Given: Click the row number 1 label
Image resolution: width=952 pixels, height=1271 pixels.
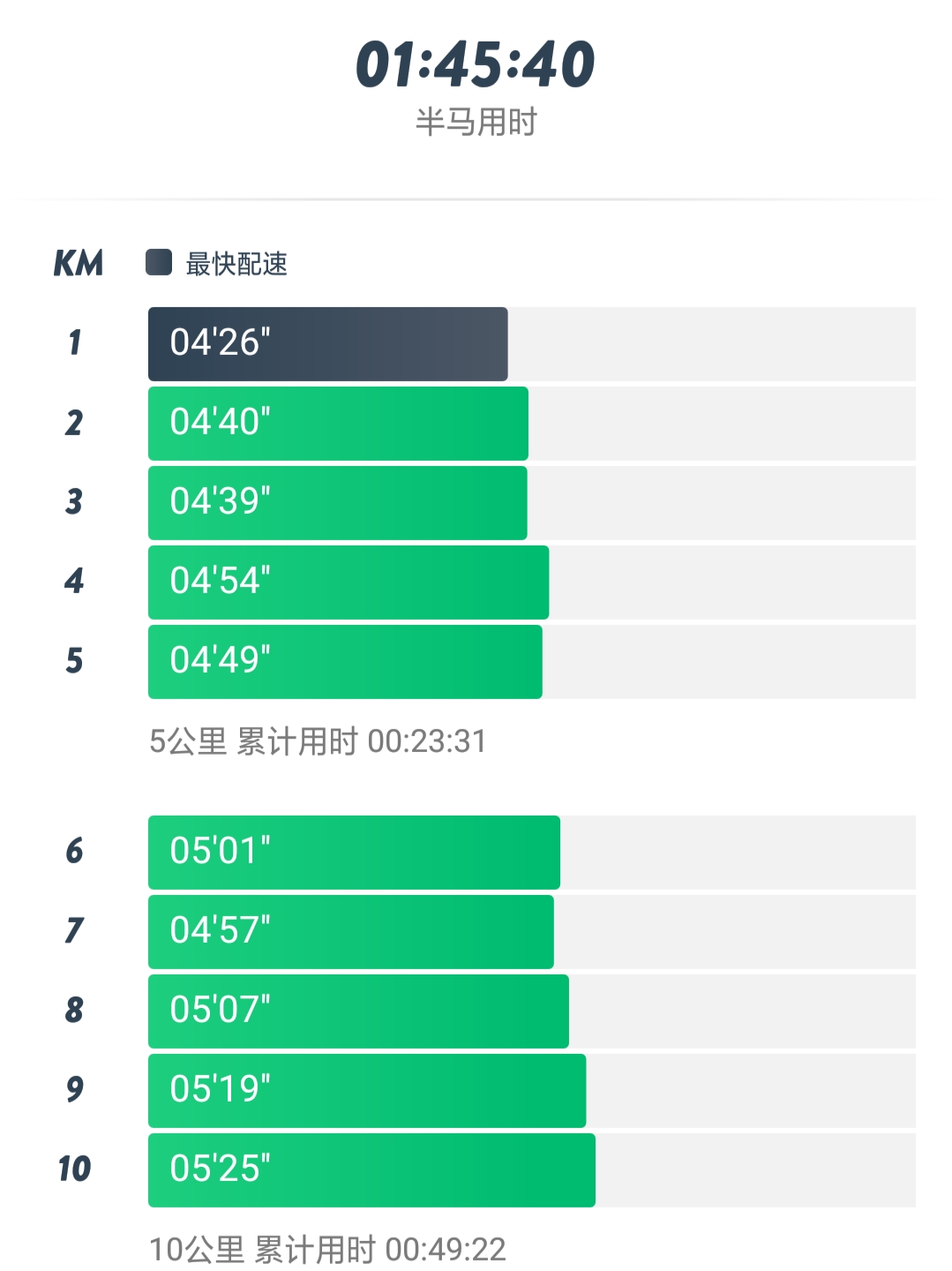Looking at the screenshot, I should click(x=75, y=342).
